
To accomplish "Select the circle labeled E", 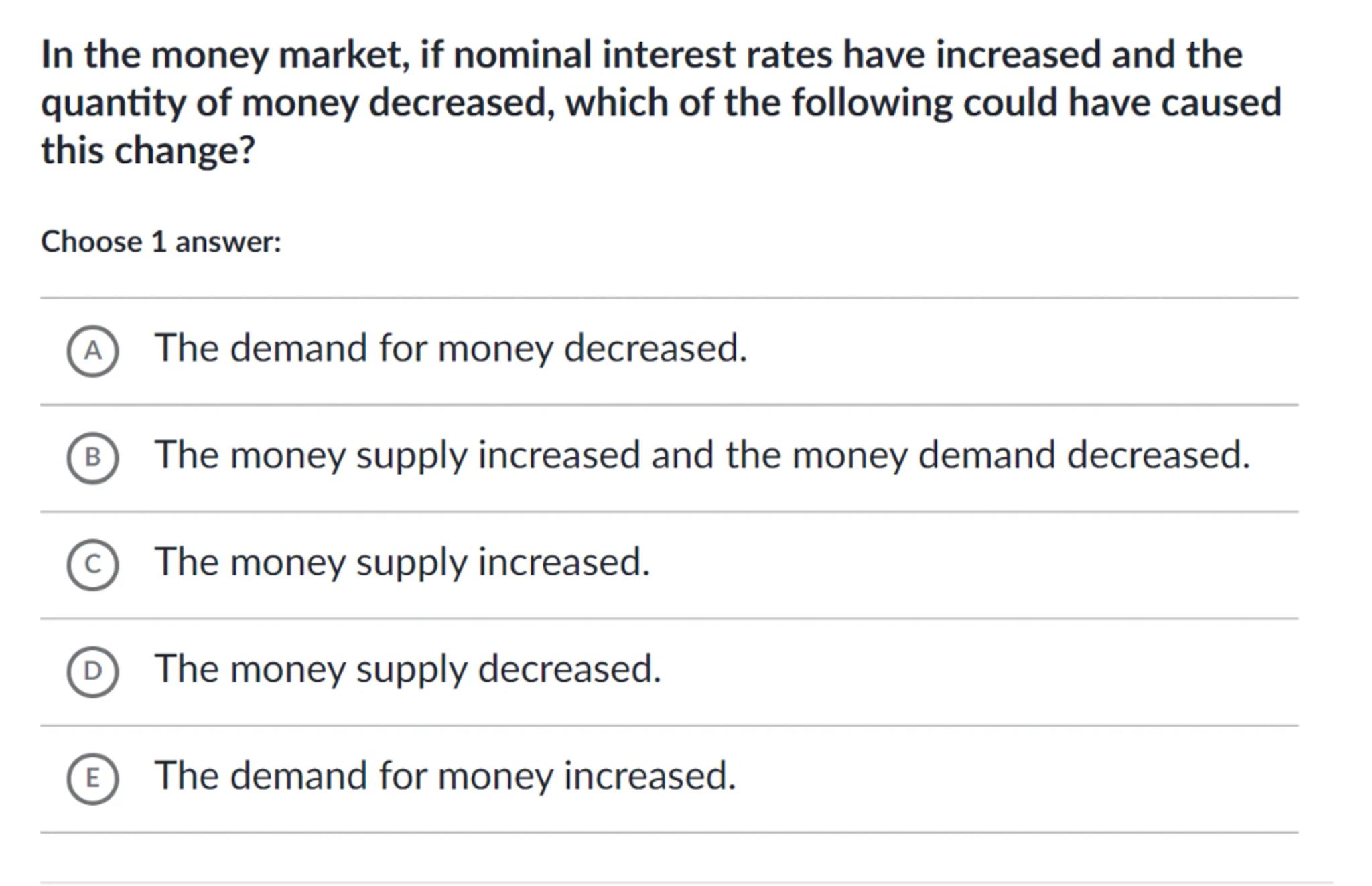I will point(92,778).
